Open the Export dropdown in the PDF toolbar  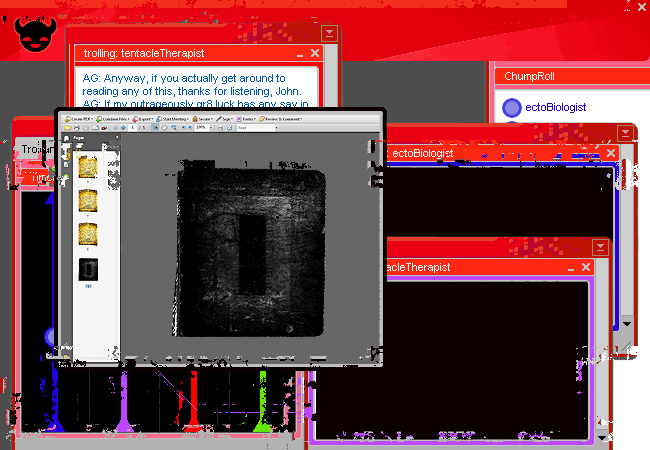pyautogui.click(x=145, y=118)
